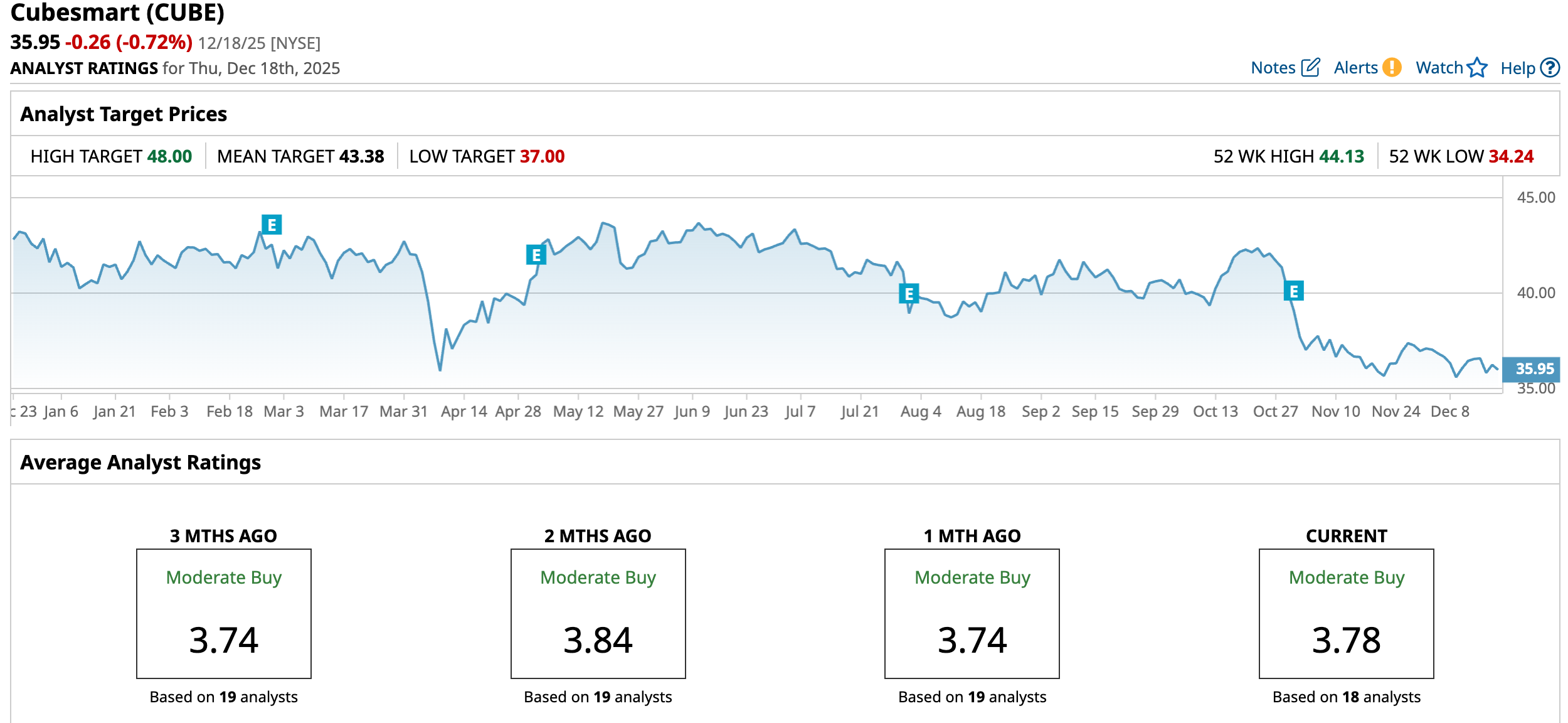Viewport: 1568px width, 723px height.
Task: Click the orange Alerts exclamation icon
Action: coord(1392,67)
